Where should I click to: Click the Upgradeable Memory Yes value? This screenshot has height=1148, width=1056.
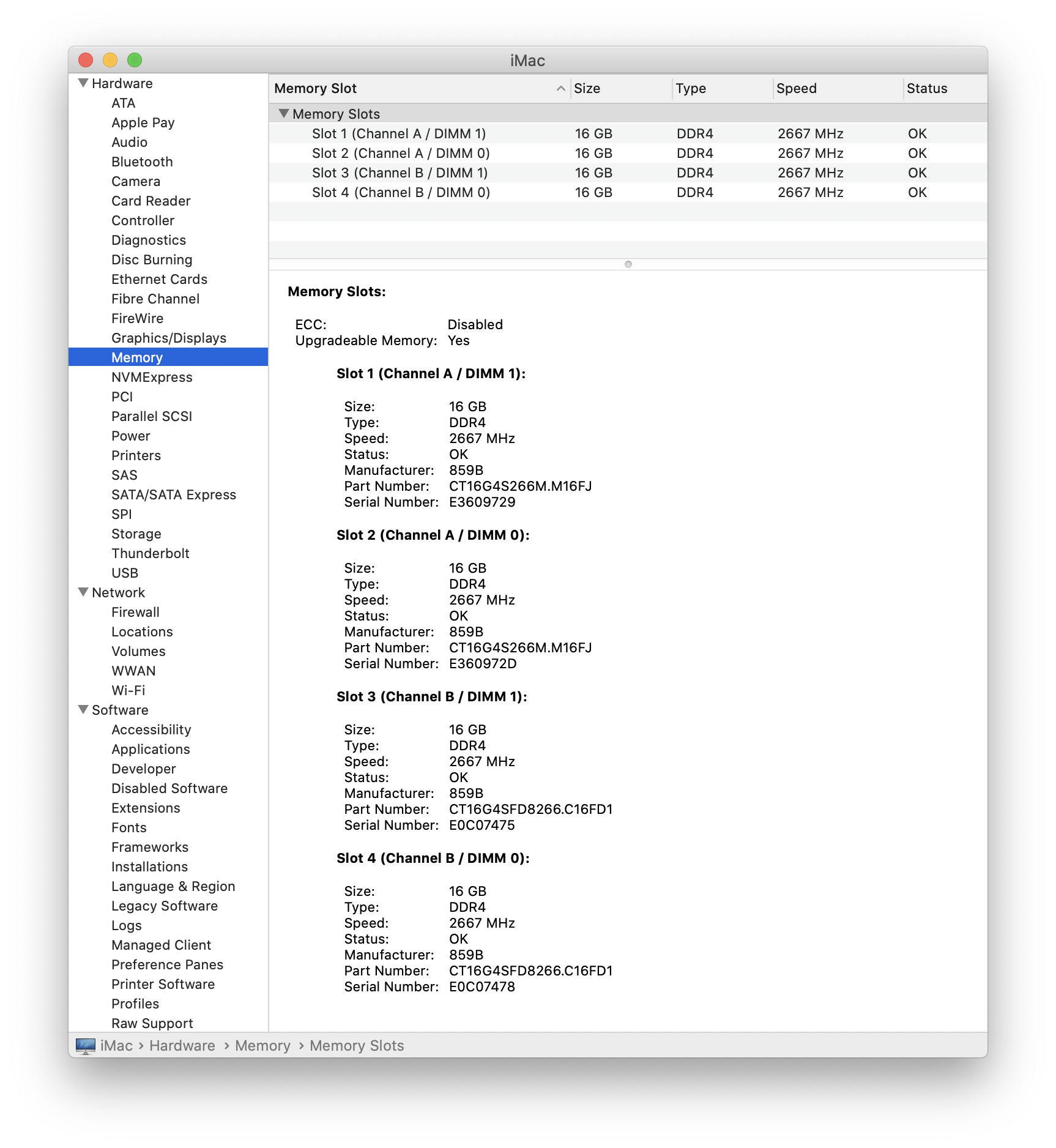459,340
